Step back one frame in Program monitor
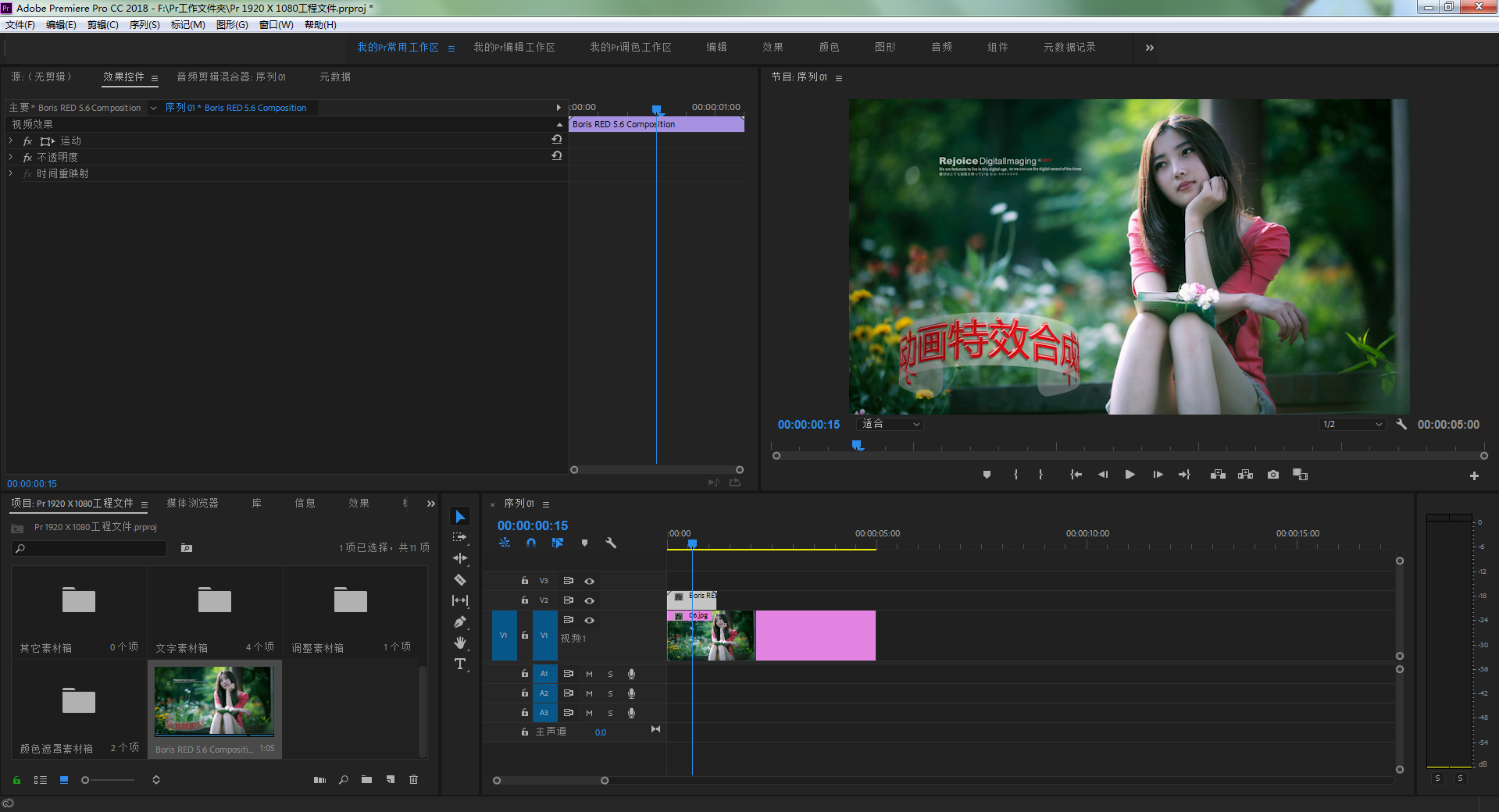This screenshot has height=812, width=1499. (1103, 475)
